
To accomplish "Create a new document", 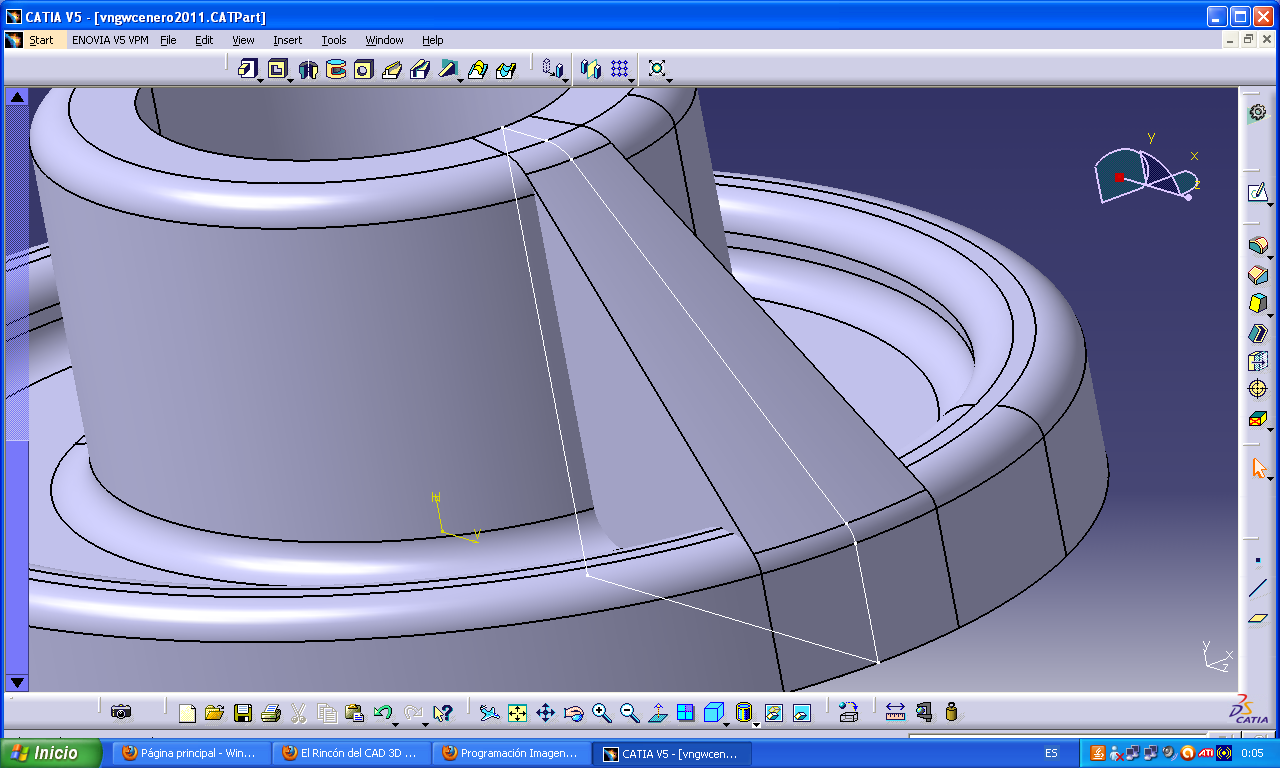I will (187, 713).
